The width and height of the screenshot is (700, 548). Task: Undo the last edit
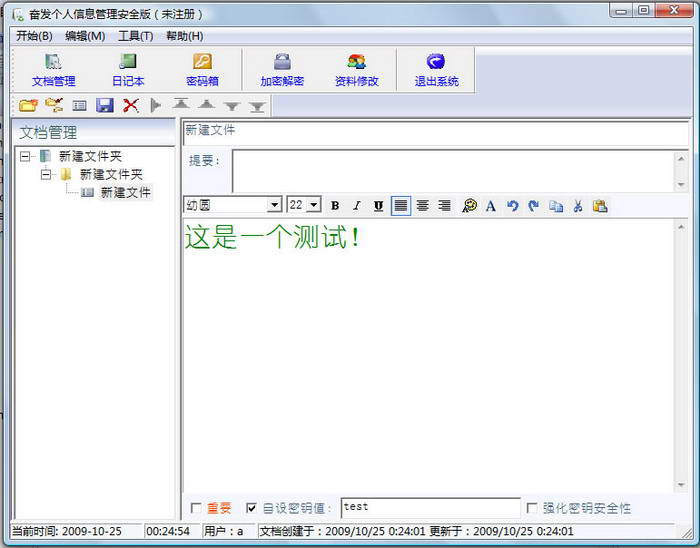512,206
